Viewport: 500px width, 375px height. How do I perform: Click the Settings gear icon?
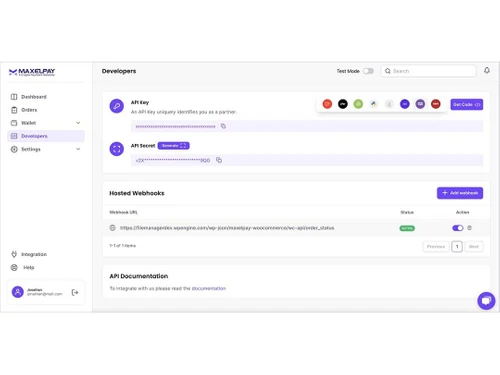pos(14,149)
